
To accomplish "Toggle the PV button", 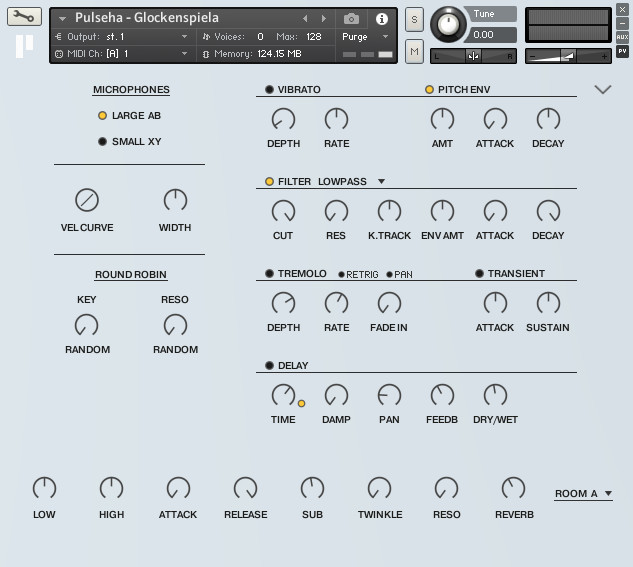I will (x=622, y=51).
